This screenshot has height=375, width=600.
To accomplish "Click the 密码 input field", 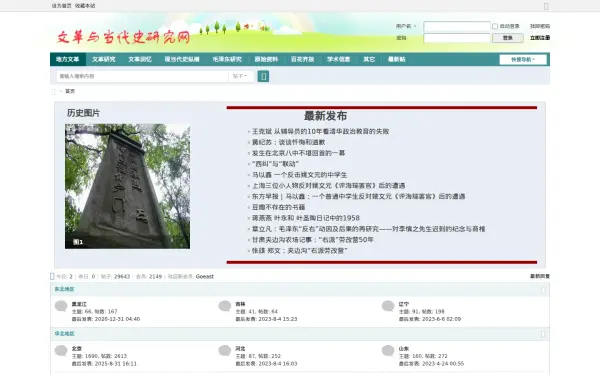I will click(x=457, y=38).
